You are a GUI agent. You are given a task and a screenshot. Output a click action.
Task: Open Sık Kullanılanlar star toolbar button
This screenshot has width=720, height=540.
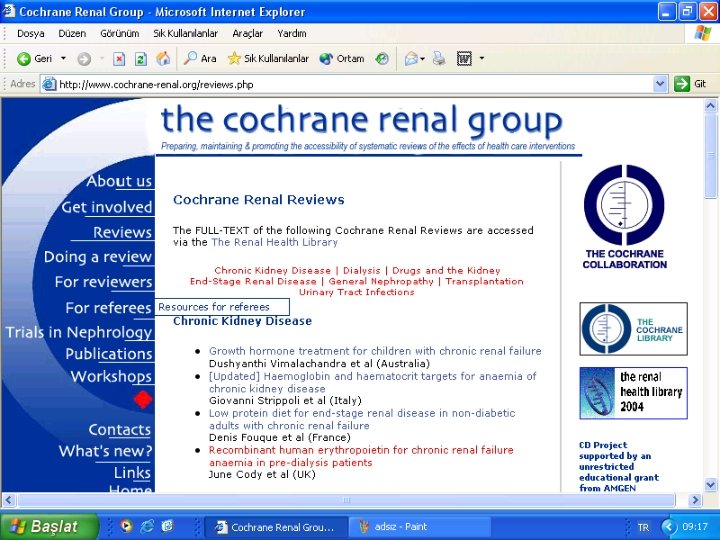tap(268, 58)
